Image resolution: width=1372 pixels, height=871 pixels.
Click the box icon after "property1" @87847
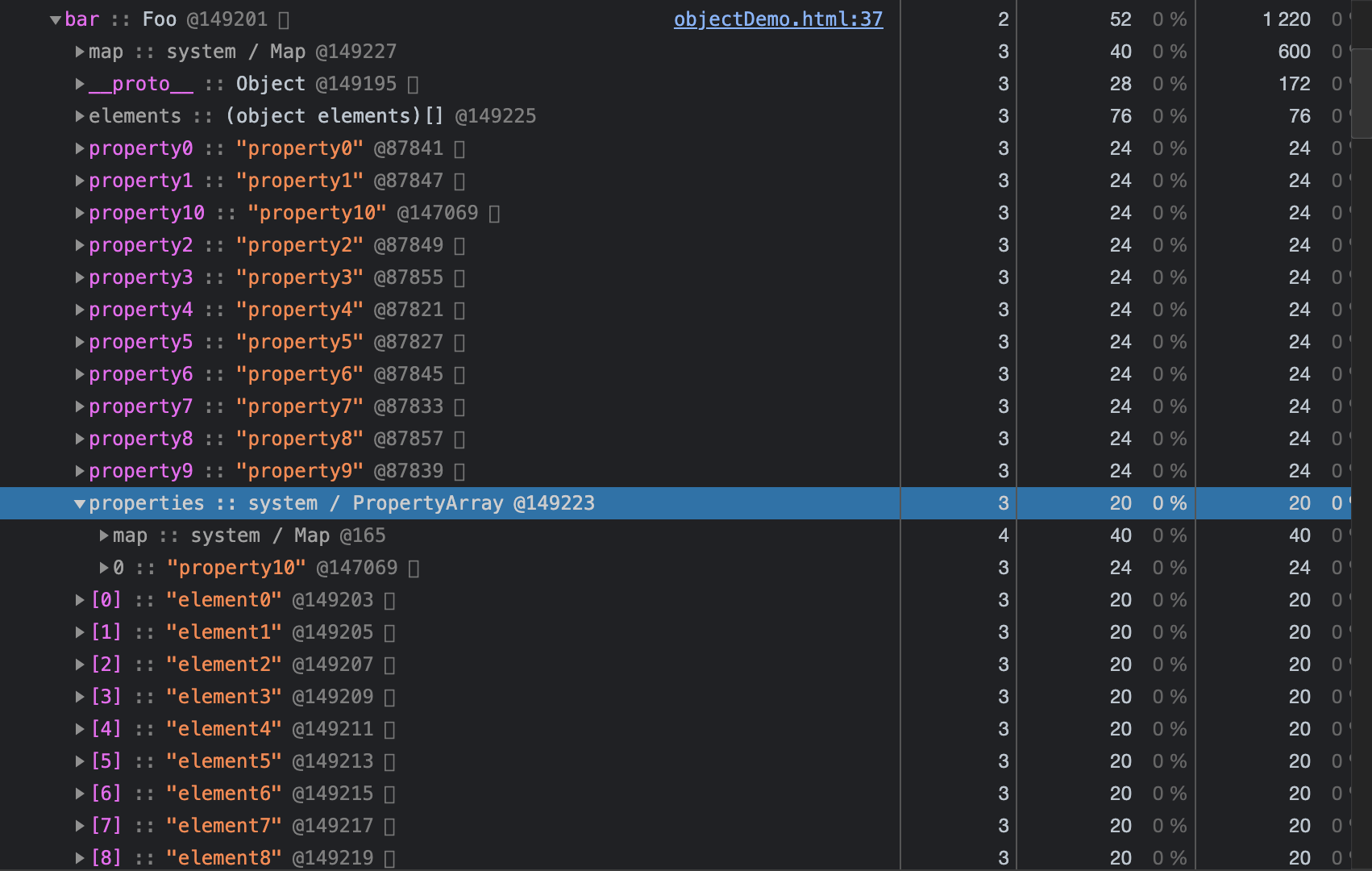[459, 181]
